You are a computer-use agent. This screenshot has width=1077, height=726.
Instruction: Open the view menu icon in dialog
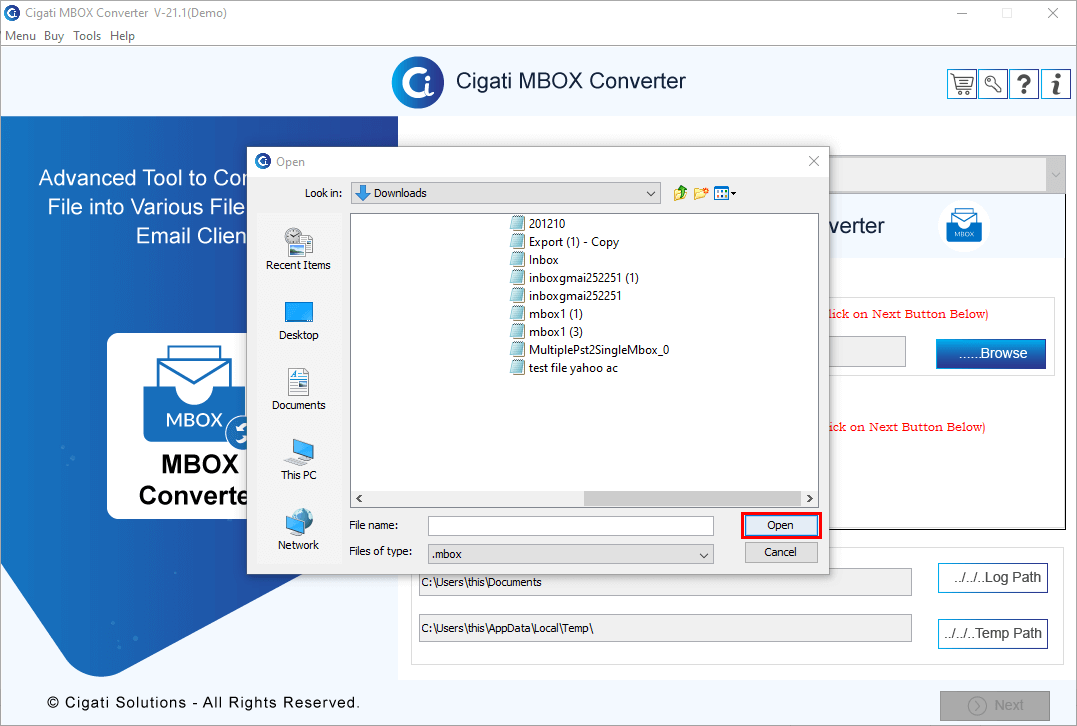(x=724, y=193)
